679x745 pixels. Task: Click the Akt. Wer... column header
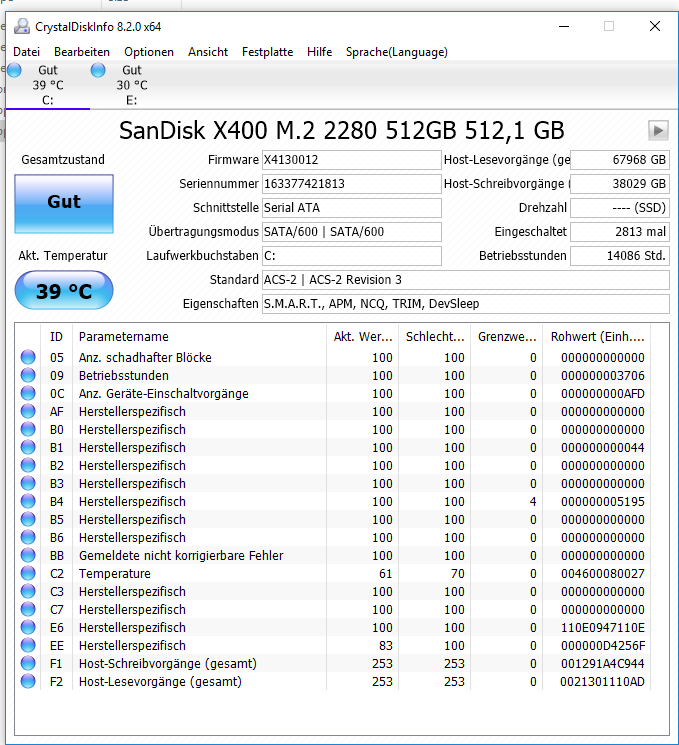click(x=363, y=336)
